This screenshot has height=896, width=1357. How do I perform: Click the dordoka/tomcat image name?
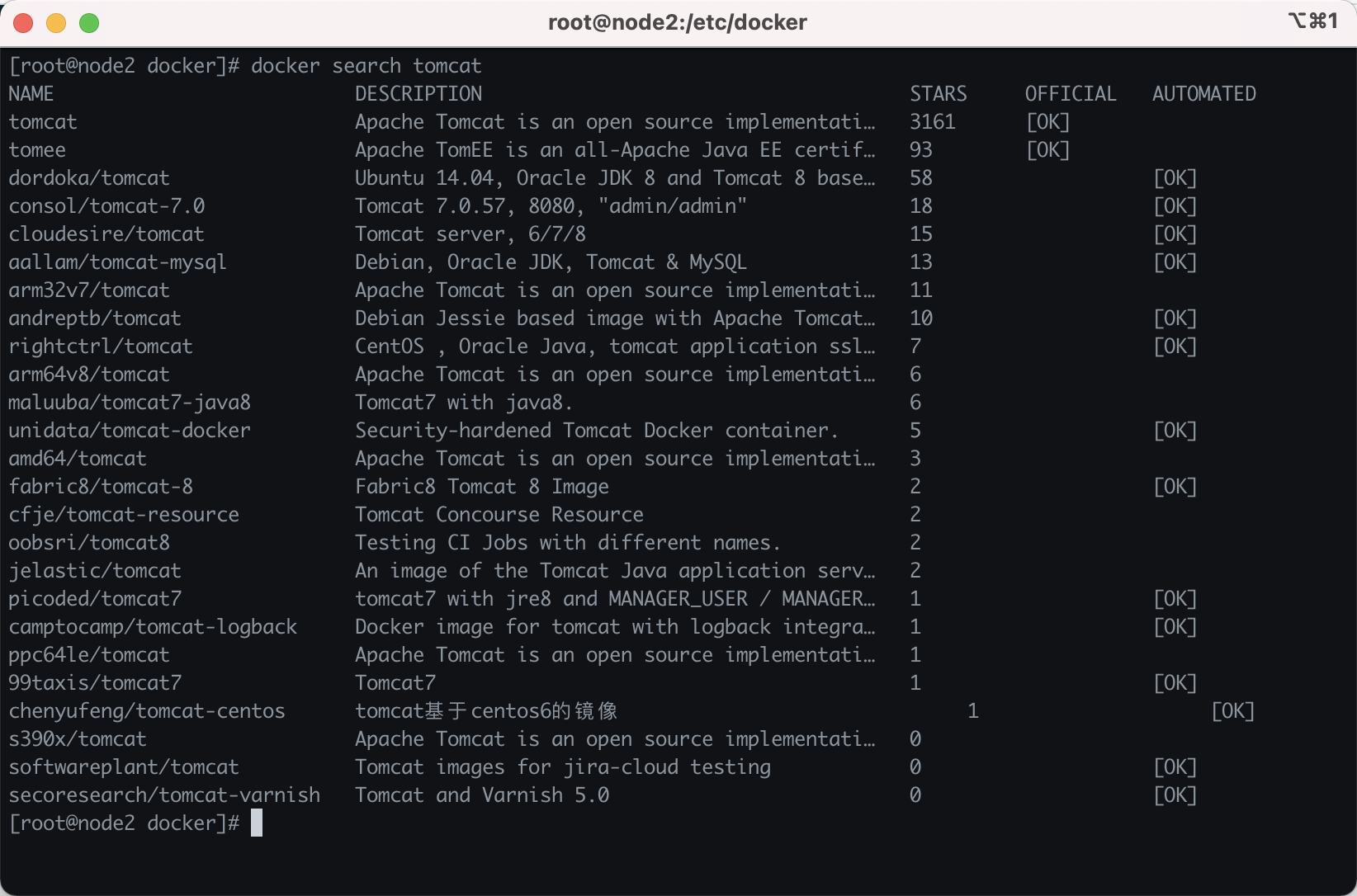pyautogui.click(x=89, y=178)
